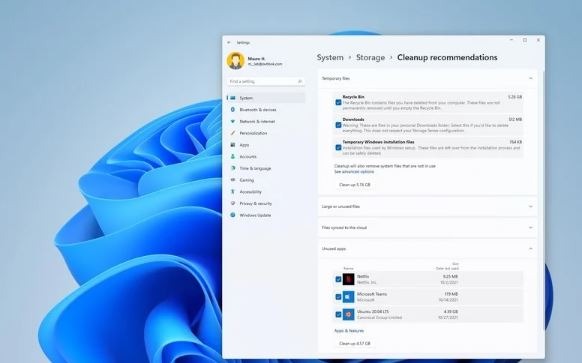
Task: Click the Netflix app name text
Action: point(363,277)
